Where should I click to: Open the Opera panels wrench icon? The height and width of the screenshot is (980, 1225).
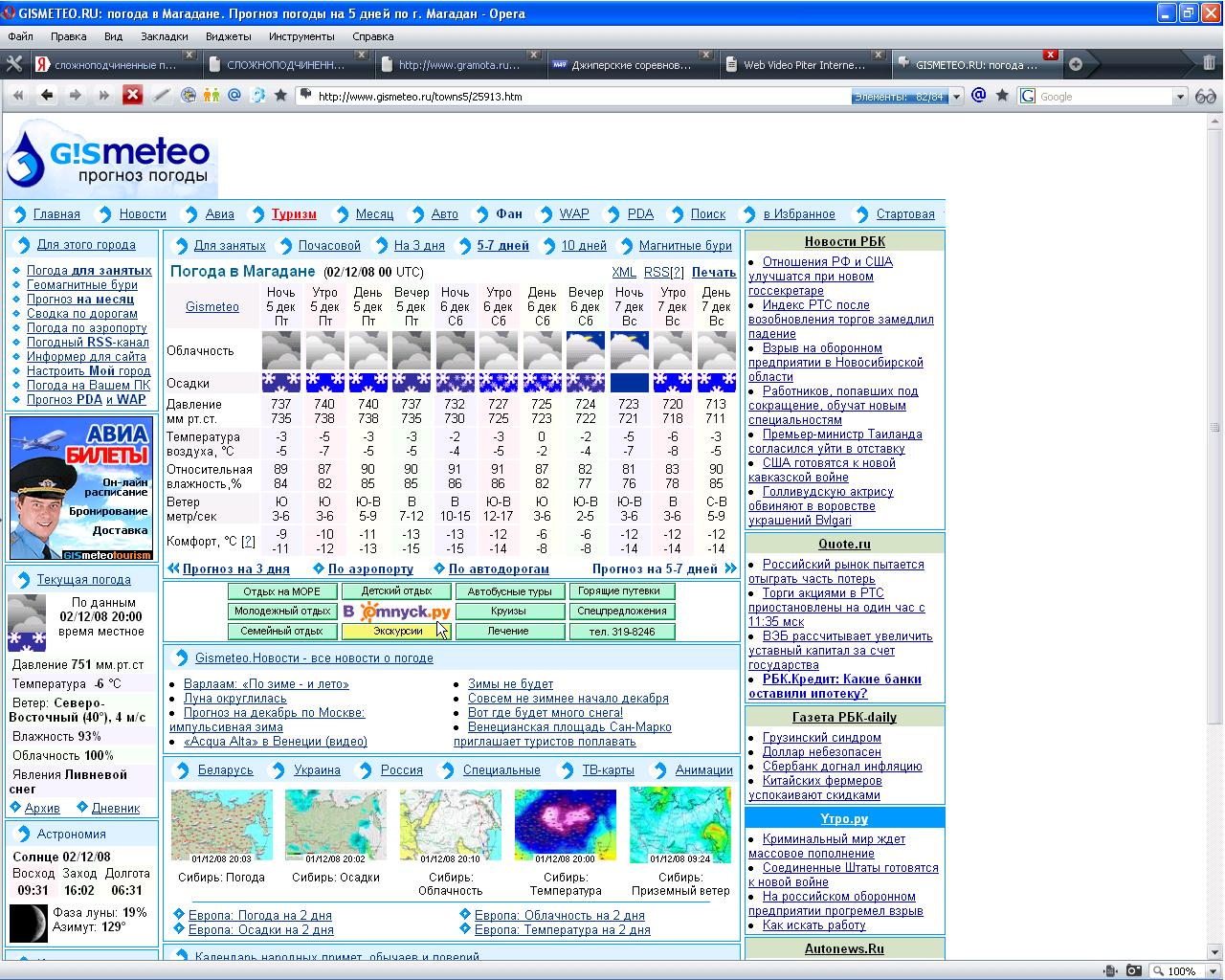click(14, 64)
